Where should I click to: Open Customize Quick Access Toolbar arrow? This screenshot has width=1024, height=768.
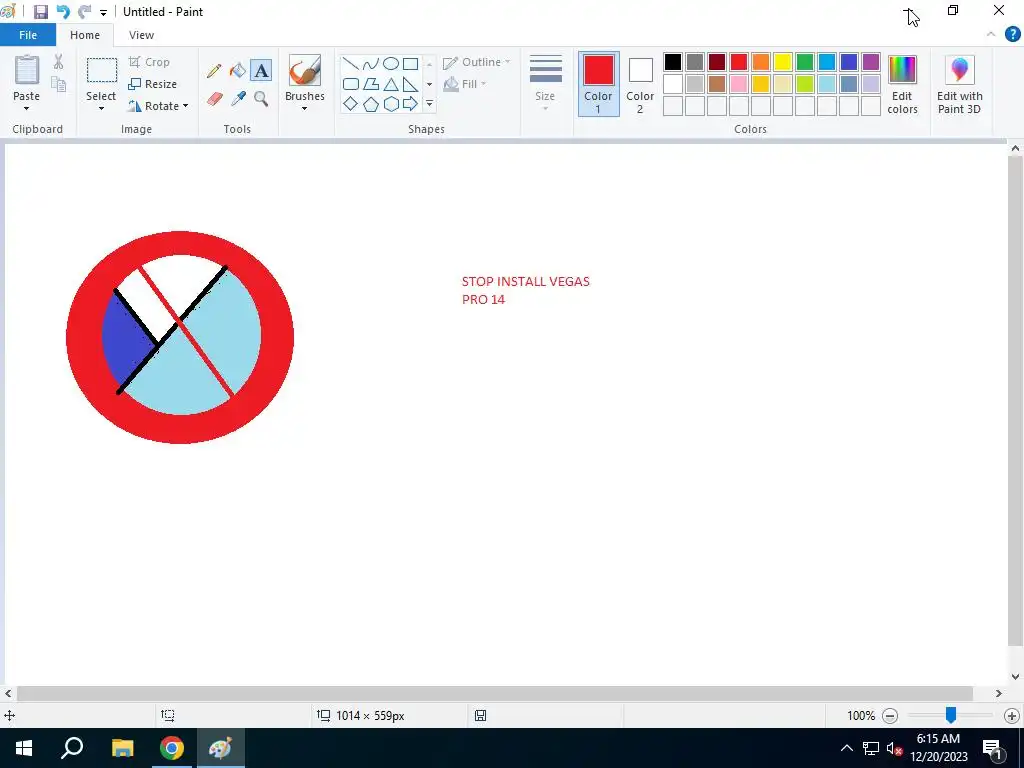103,12
